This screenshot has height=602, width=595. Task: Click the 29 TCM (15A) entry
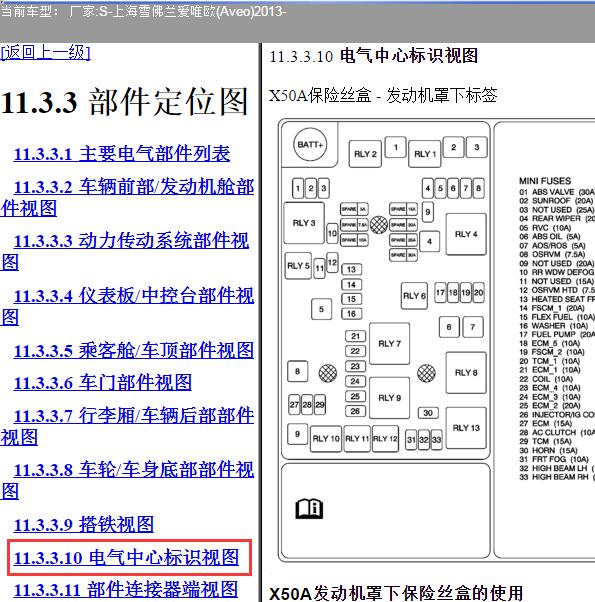pyautogui.click(x=545, y=442)
